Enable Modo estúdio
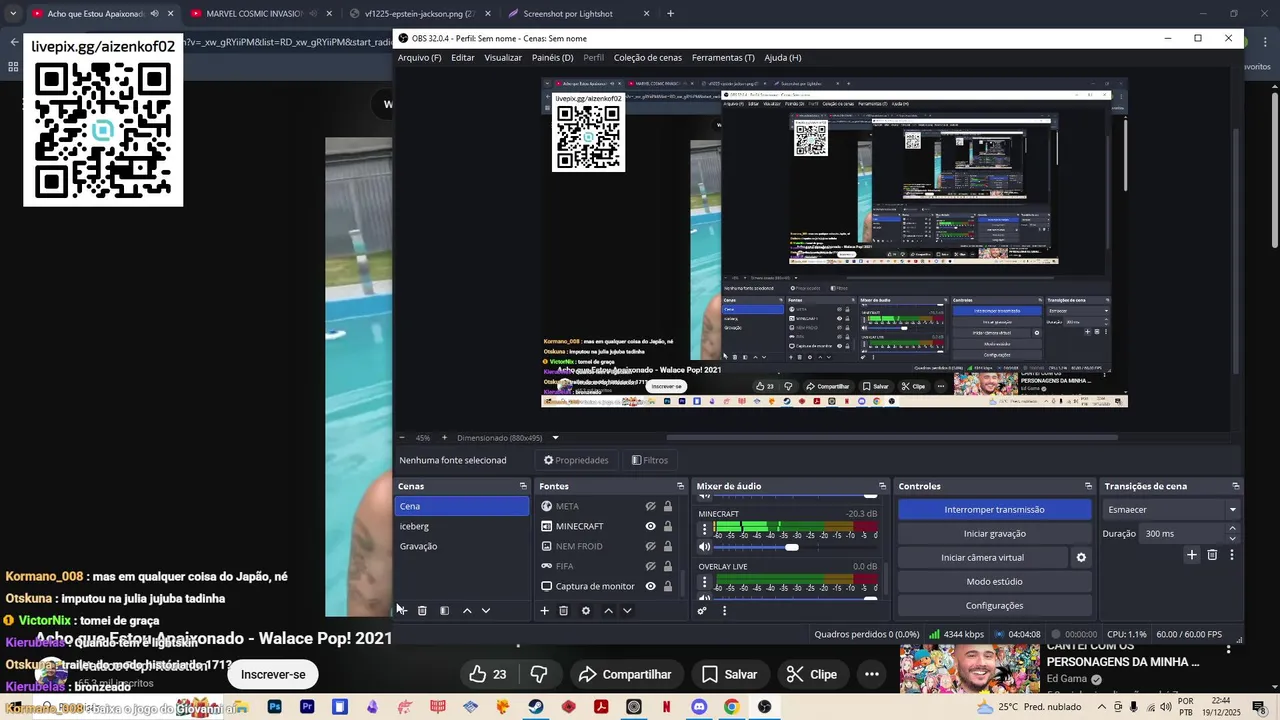This screenshot has width=1280, height=720. [x=994, y=582]
